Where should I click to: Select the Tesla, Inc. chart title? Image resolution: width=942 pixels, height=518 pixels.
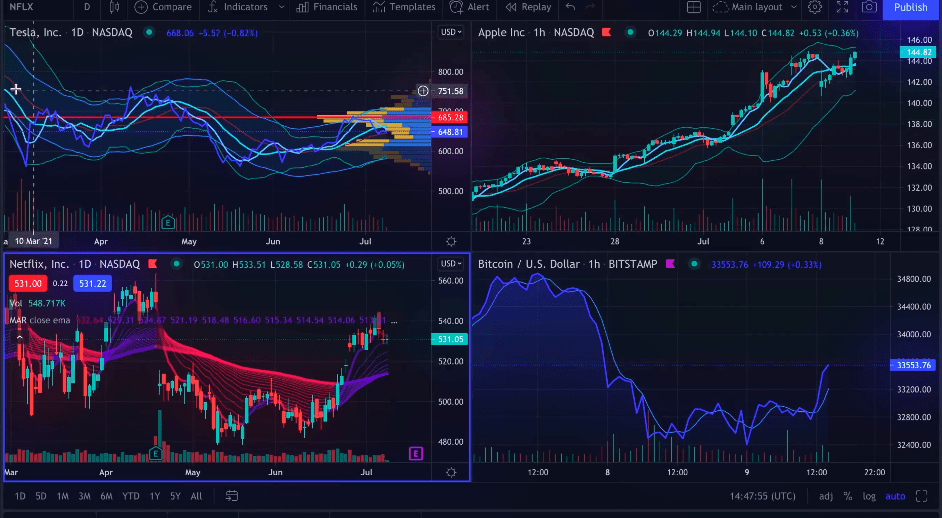35,32
